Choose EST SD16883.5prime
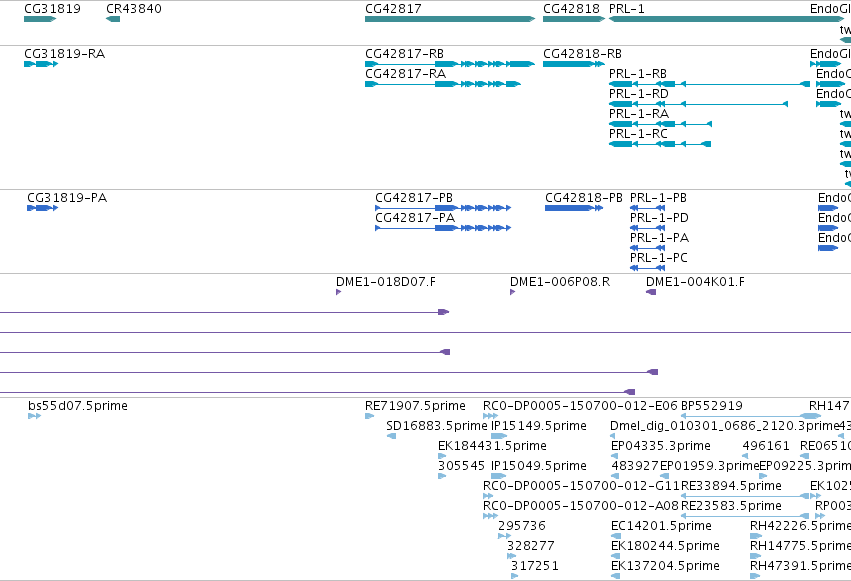This screenshot has width=851, height=581. pyautogui.click(x=437, y=426)
